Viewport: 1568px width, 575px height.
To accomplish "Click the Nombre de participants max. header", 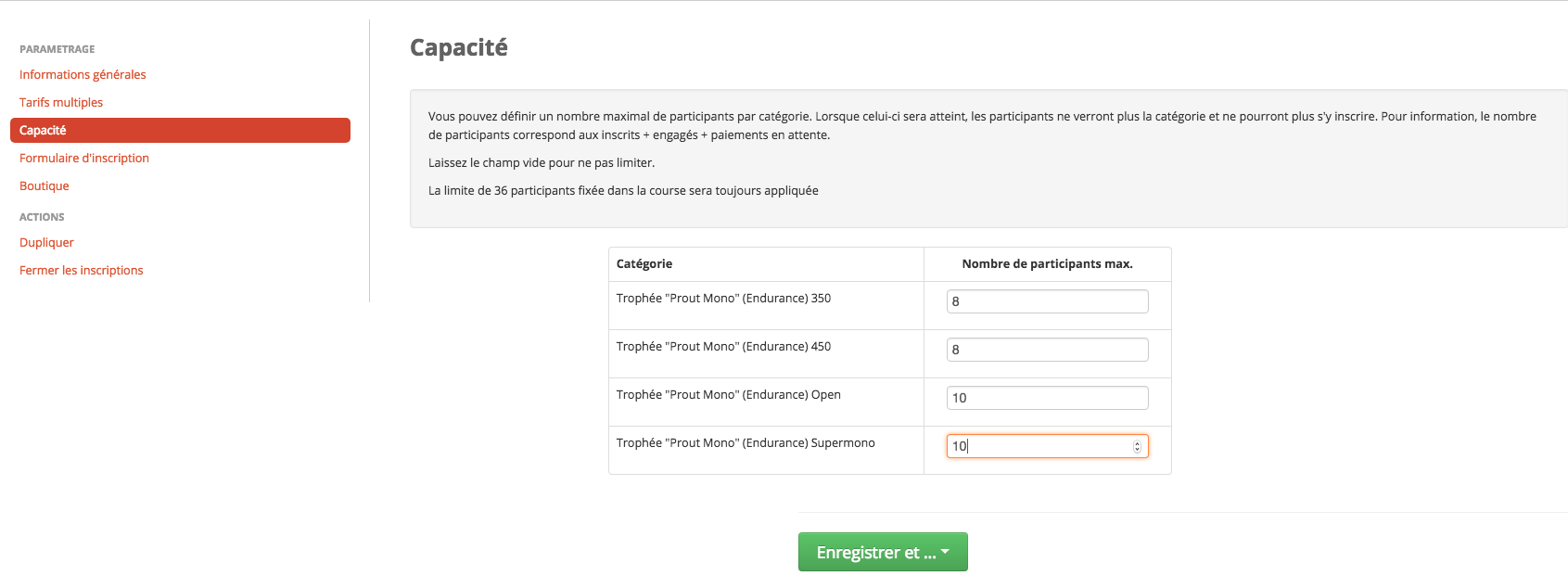I will click(x=1048, y=264).
